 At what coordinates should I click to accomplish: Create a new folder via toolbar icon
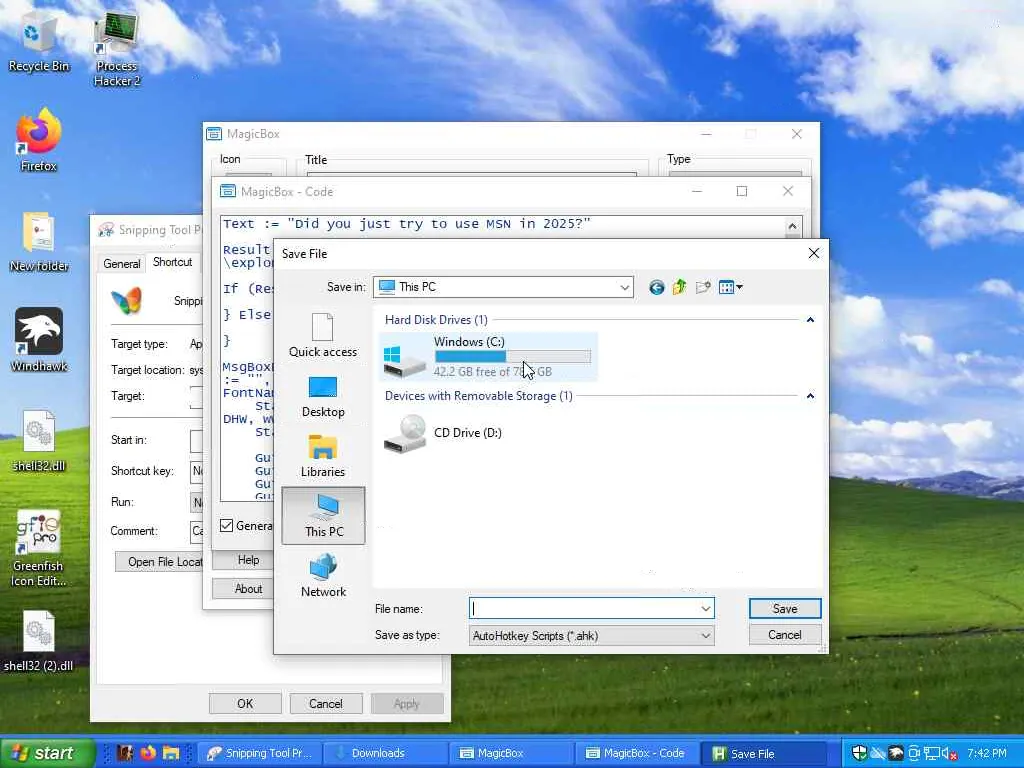coord(703,287)
